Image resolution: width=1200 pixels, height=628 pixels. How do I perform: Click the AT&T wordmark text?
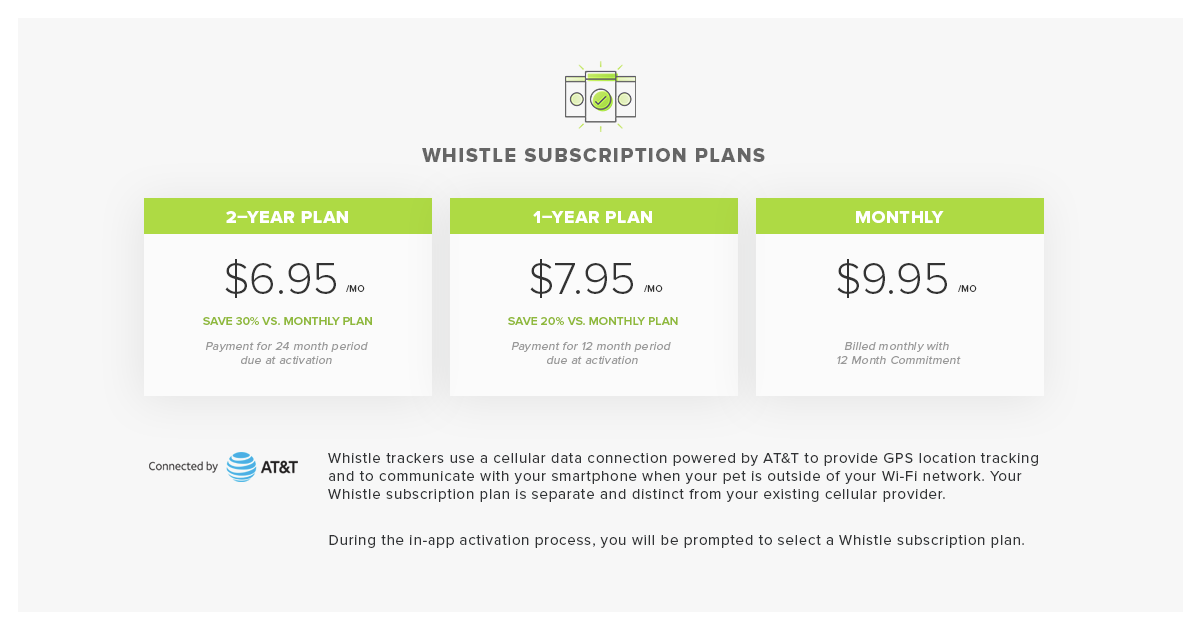[279, 467]
